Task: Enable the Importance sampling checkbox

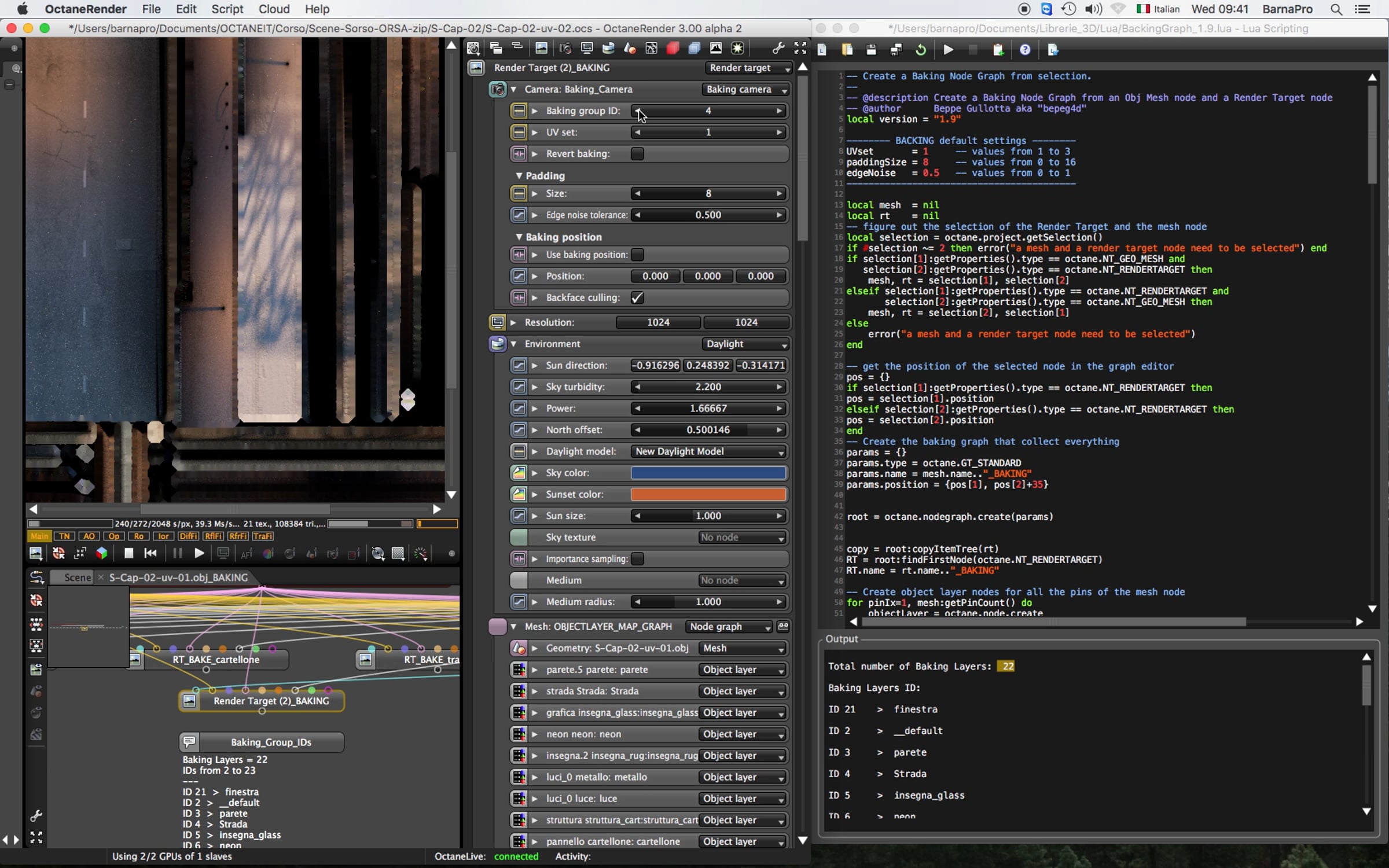Action: click(x=637, y=559)
